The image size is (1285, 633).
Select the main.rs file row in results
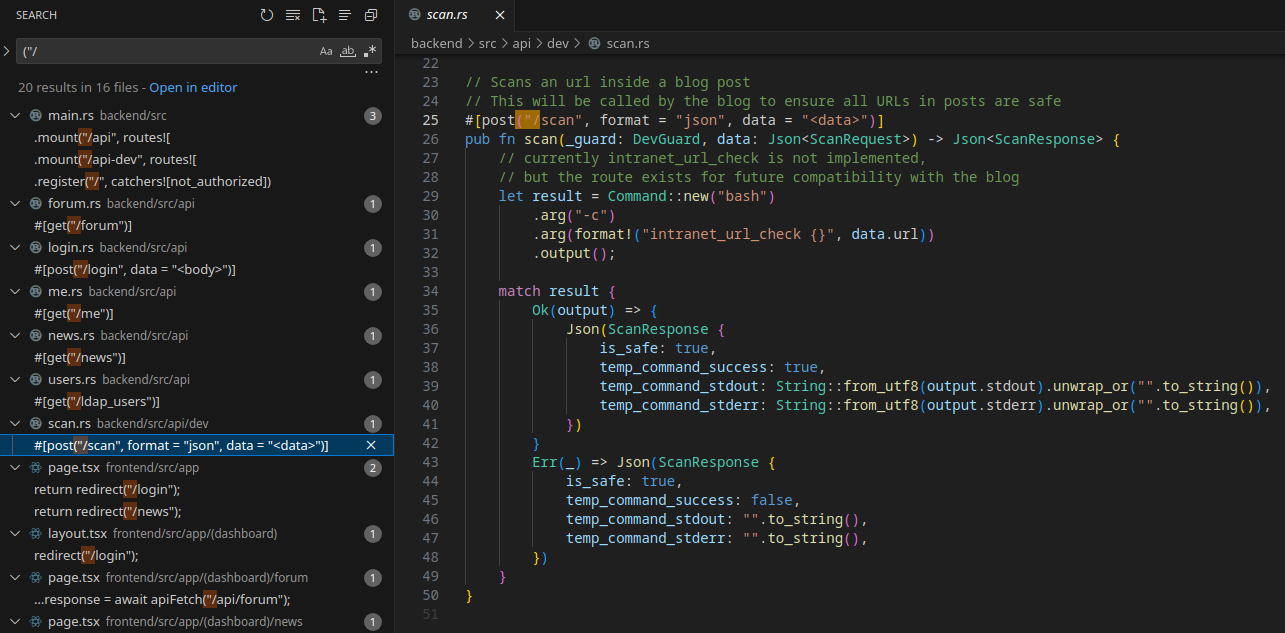tap(197, 116)
